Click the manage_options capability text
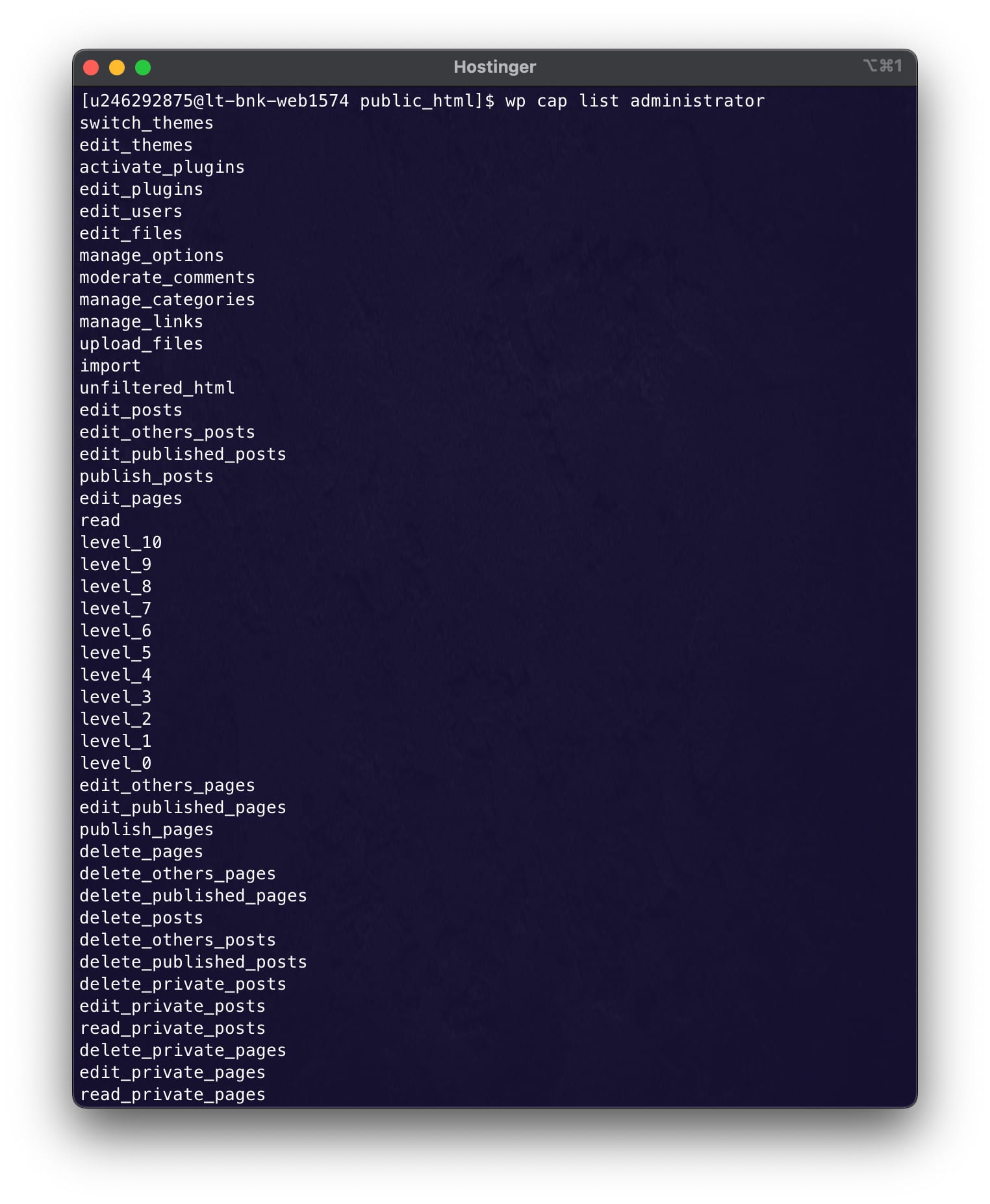This screenshot has width=990, height=1204. click(151, 256)
